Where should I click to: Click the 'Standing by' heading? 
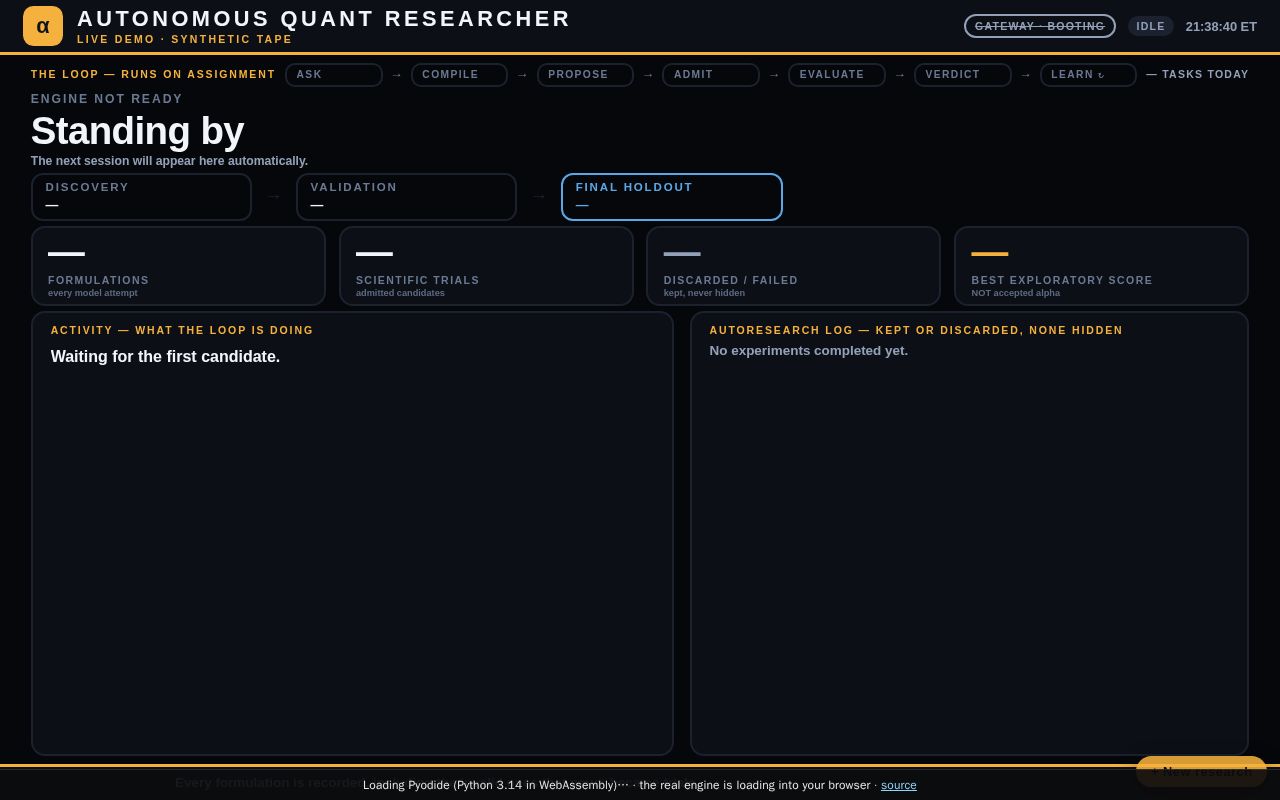(x=137, y=131)
